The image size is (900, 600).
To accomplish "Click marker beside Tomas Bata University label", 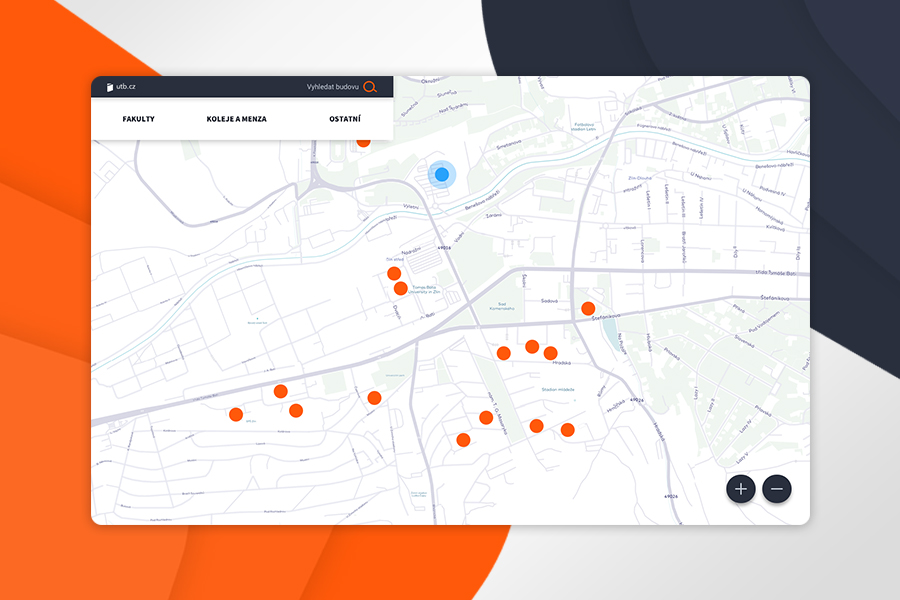I will (401, 288).
